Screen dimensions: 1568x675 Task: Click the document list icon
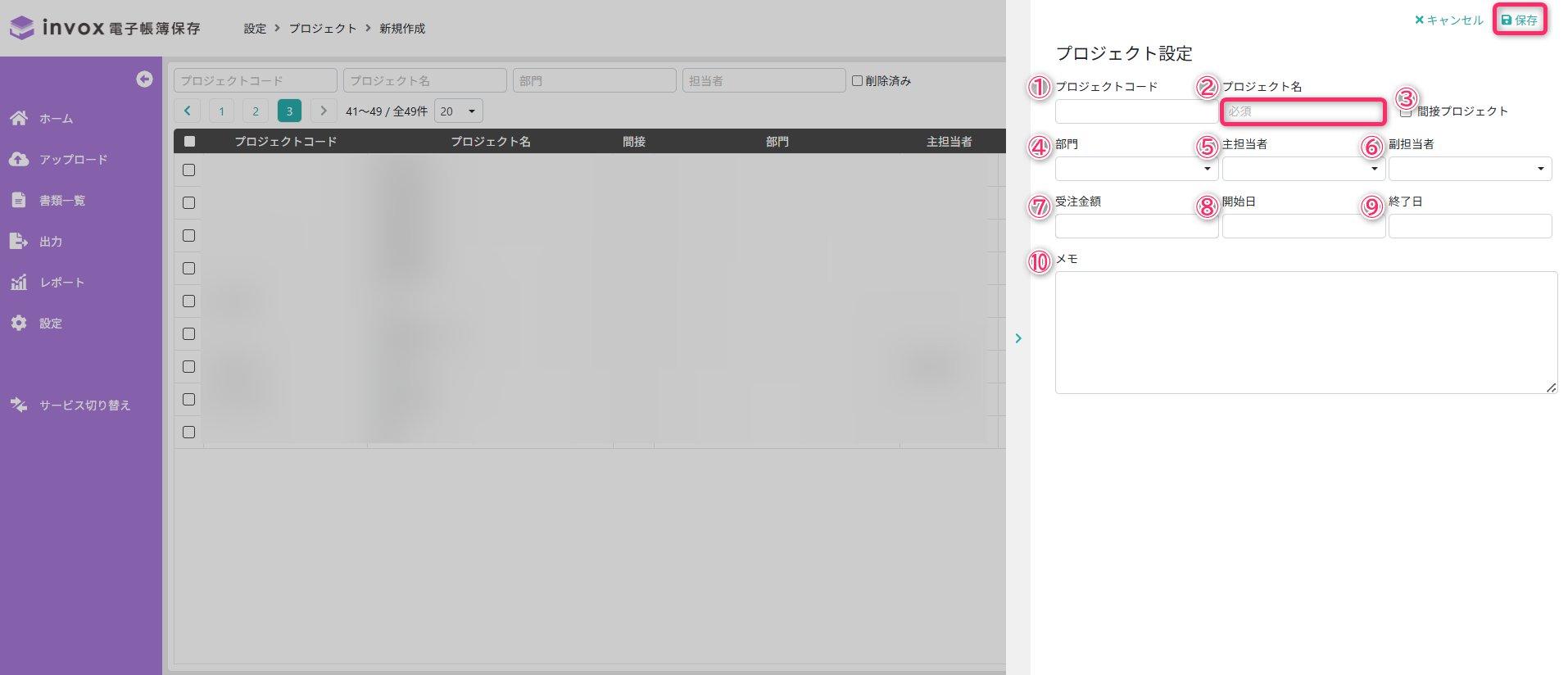pyautogui.click(x=19, y=200)
